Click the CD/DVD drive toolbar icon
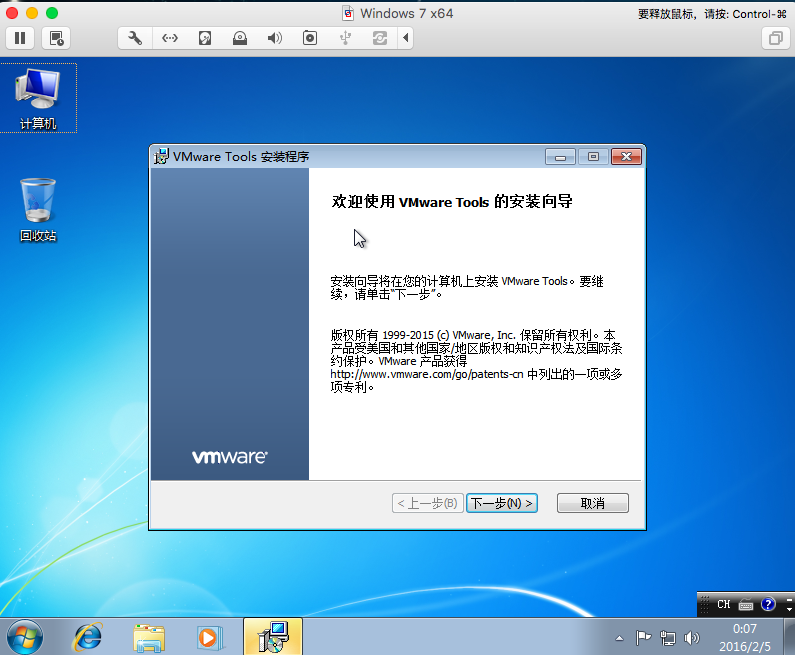This screenshot has height=655, width=795. [x=240, y=38]
